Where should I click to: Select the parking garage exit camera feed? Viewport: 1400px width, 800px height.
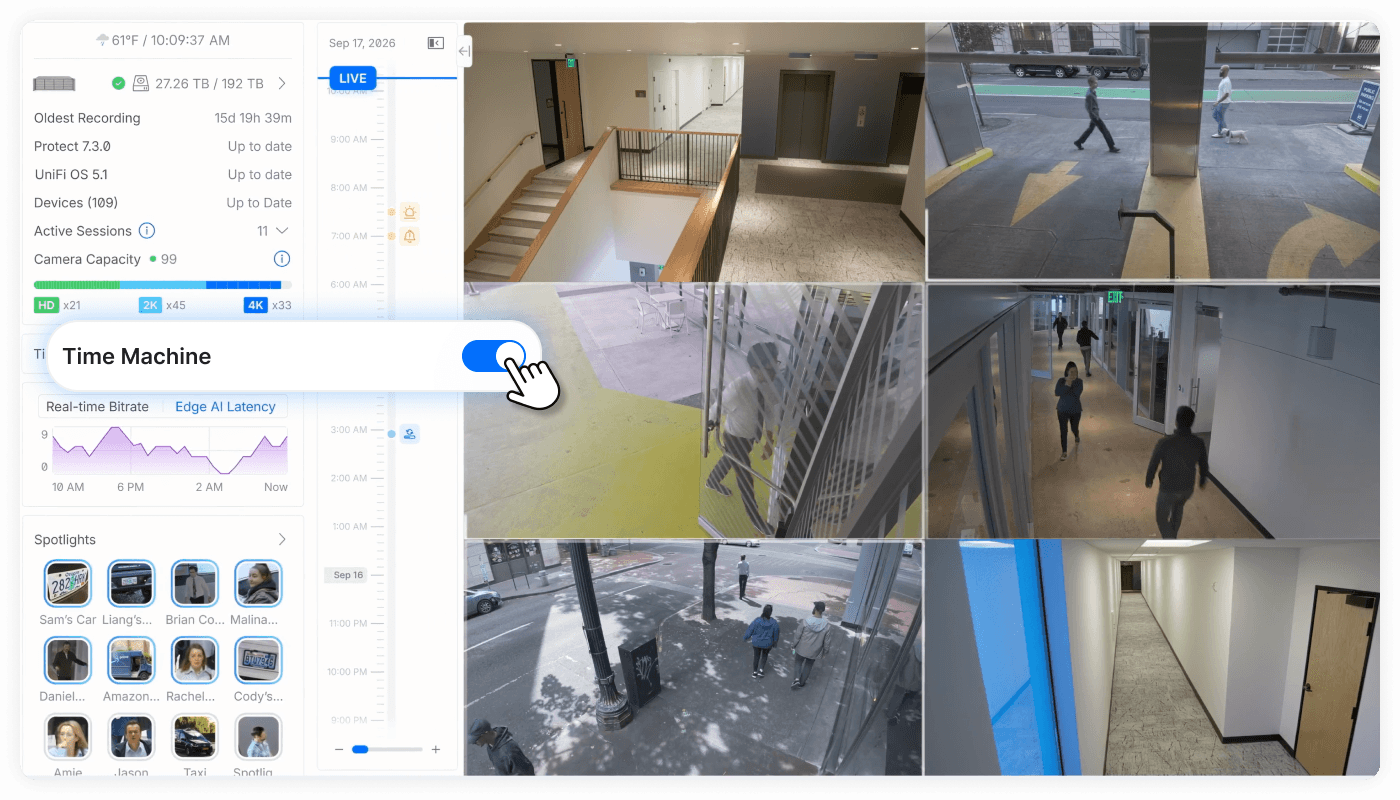[x=1153, y=152]
